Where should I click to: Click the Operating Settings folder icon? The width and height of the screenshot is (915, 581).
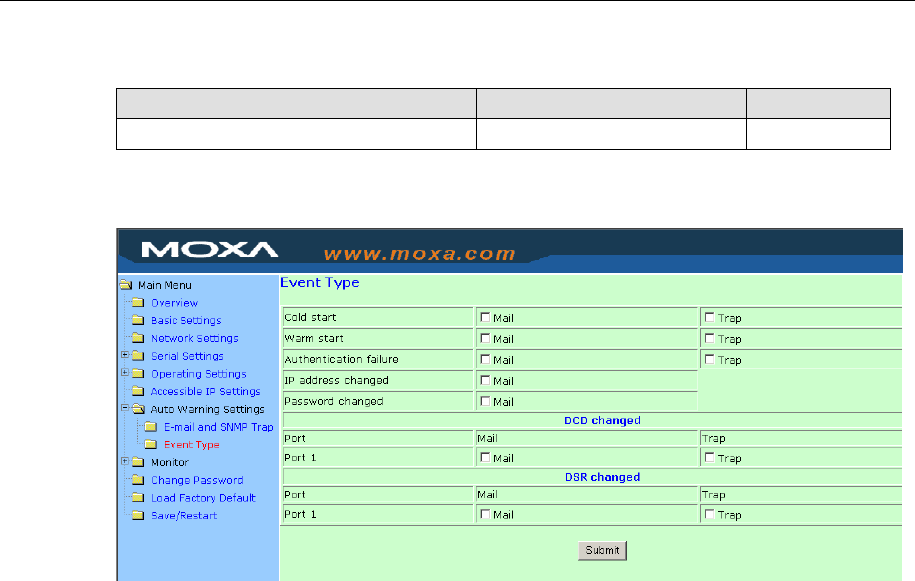pos(138,373)
